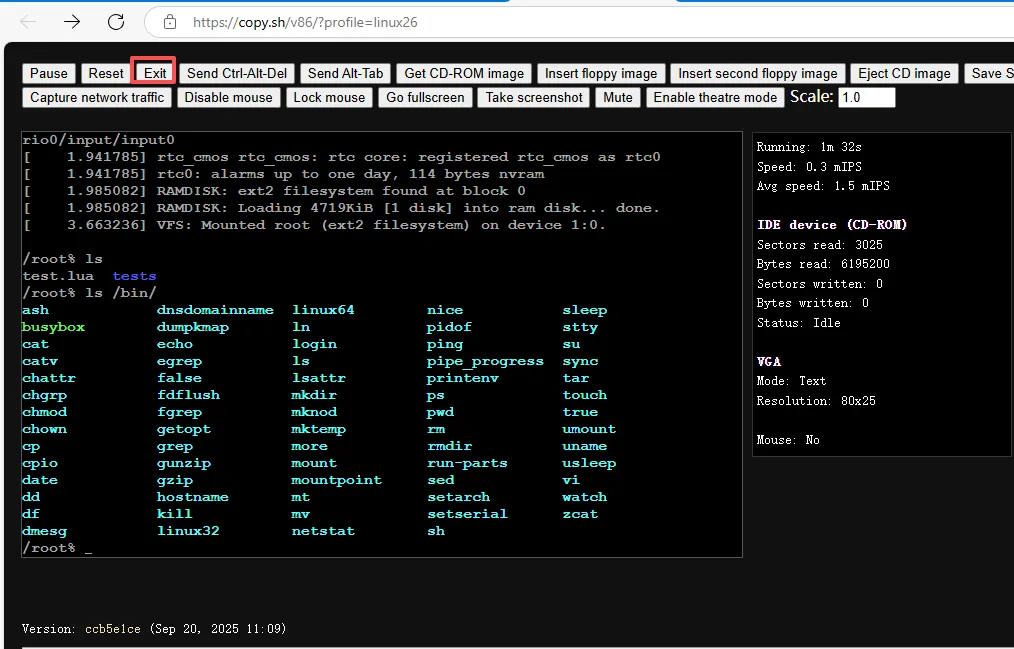Screen dimensions: 1014x649
Task: Go fullscreen with the emulator
Action: point(425,98)
